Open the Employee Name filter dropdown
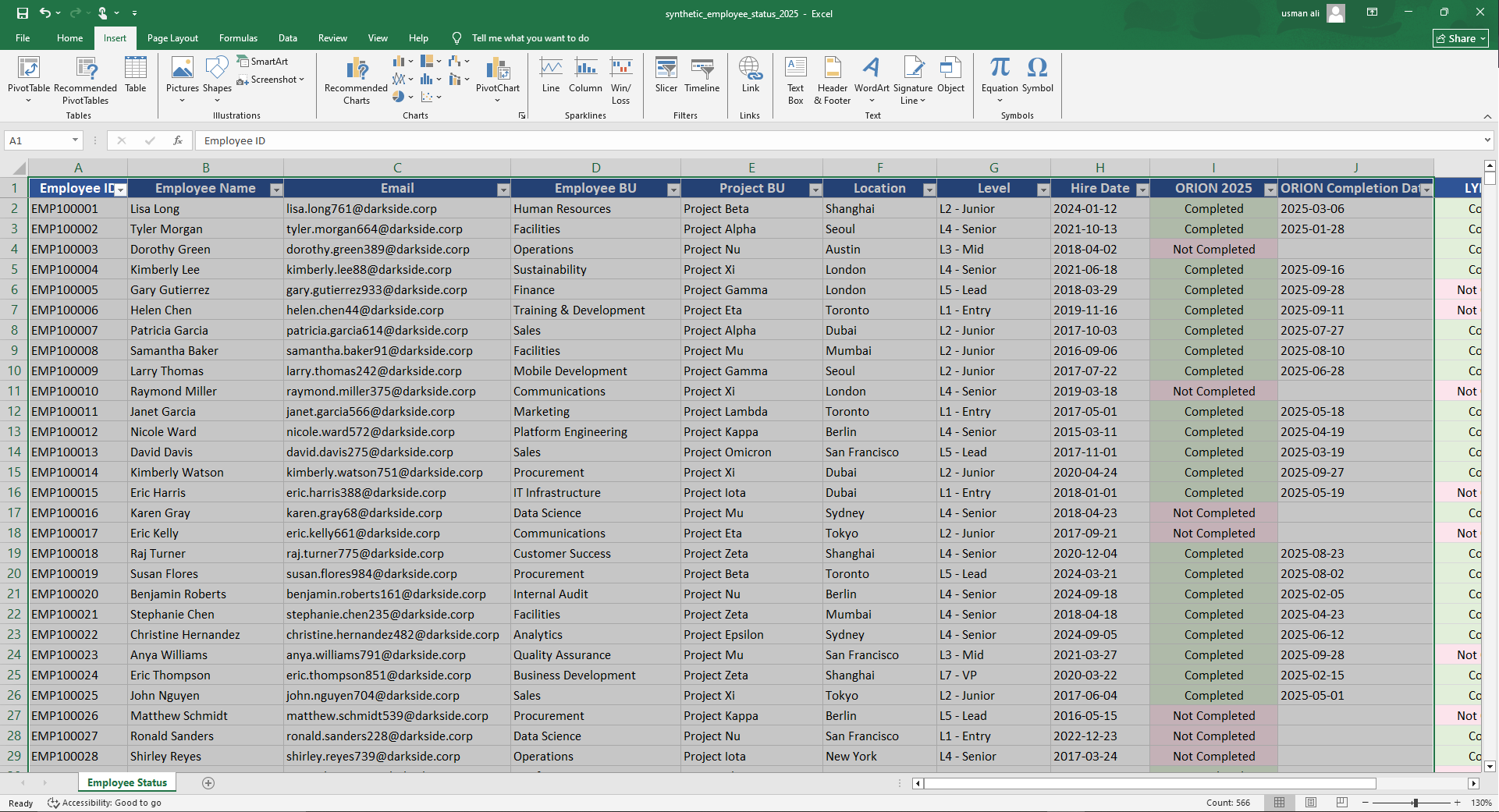This screenshot has height=812, width=1499. (275, 190)
